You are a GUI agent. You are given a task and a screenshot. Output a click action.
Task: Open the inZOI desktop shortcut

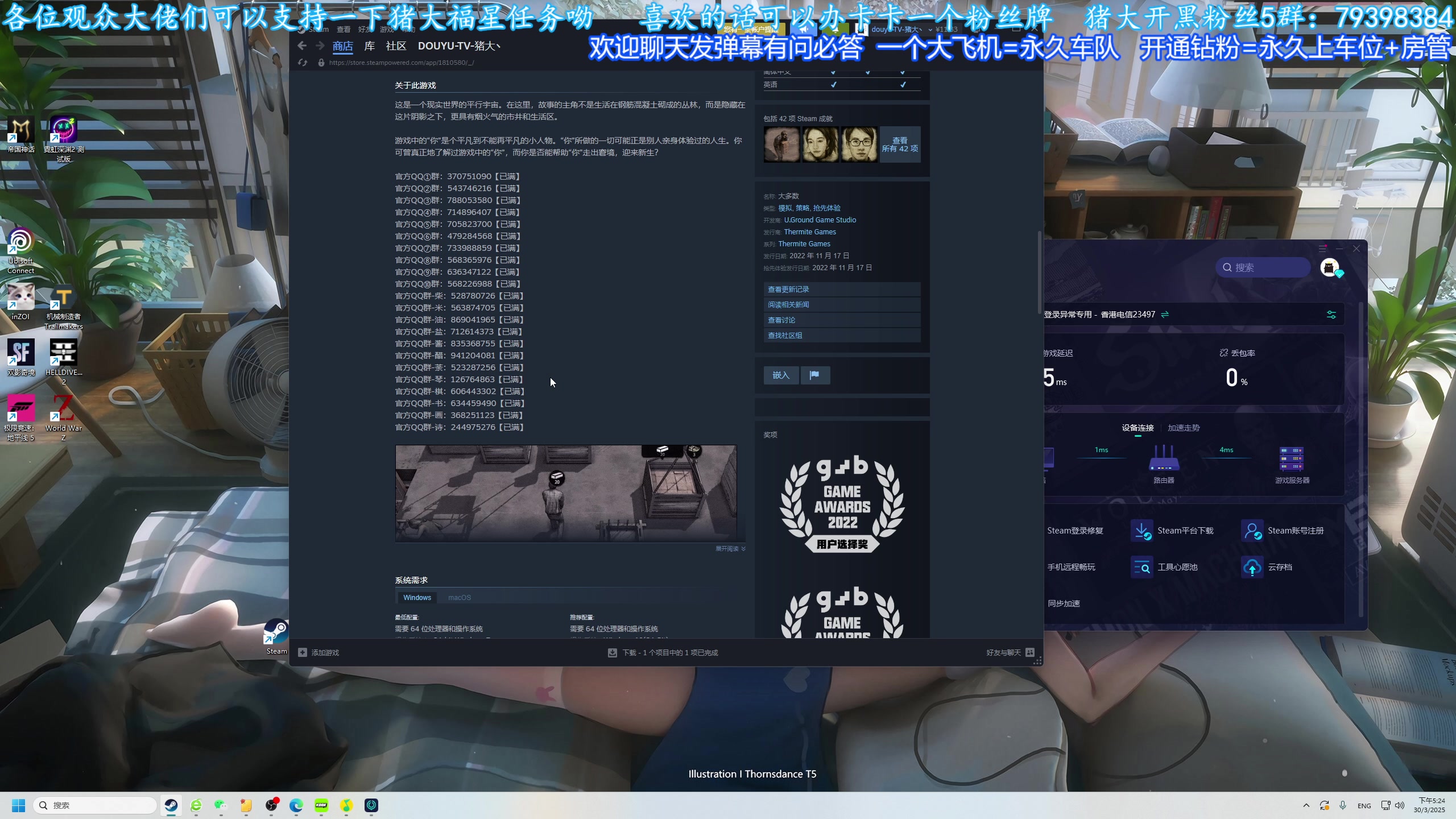coord(20,303)
